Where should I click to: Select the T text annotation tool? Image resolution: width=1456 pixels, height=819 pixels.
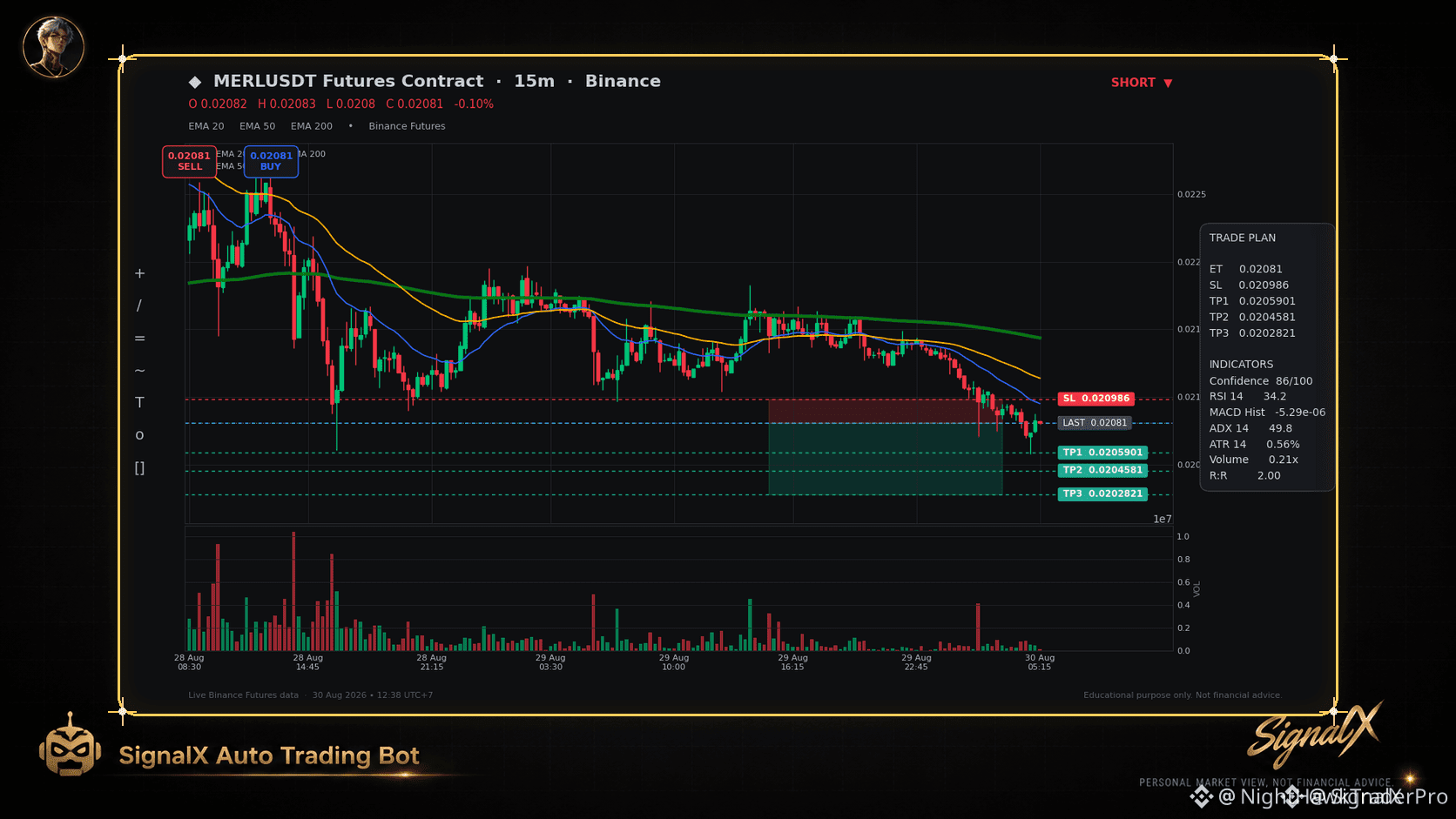[x=139, y=402]
